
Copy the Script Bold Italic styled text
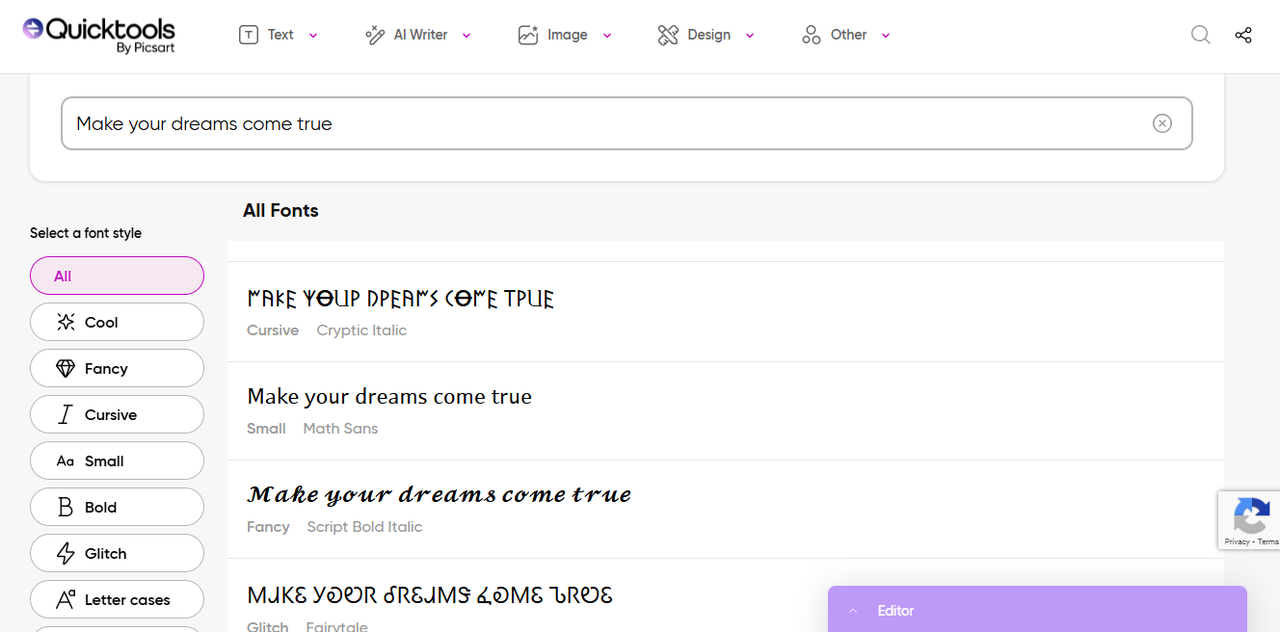click(439, 495)
